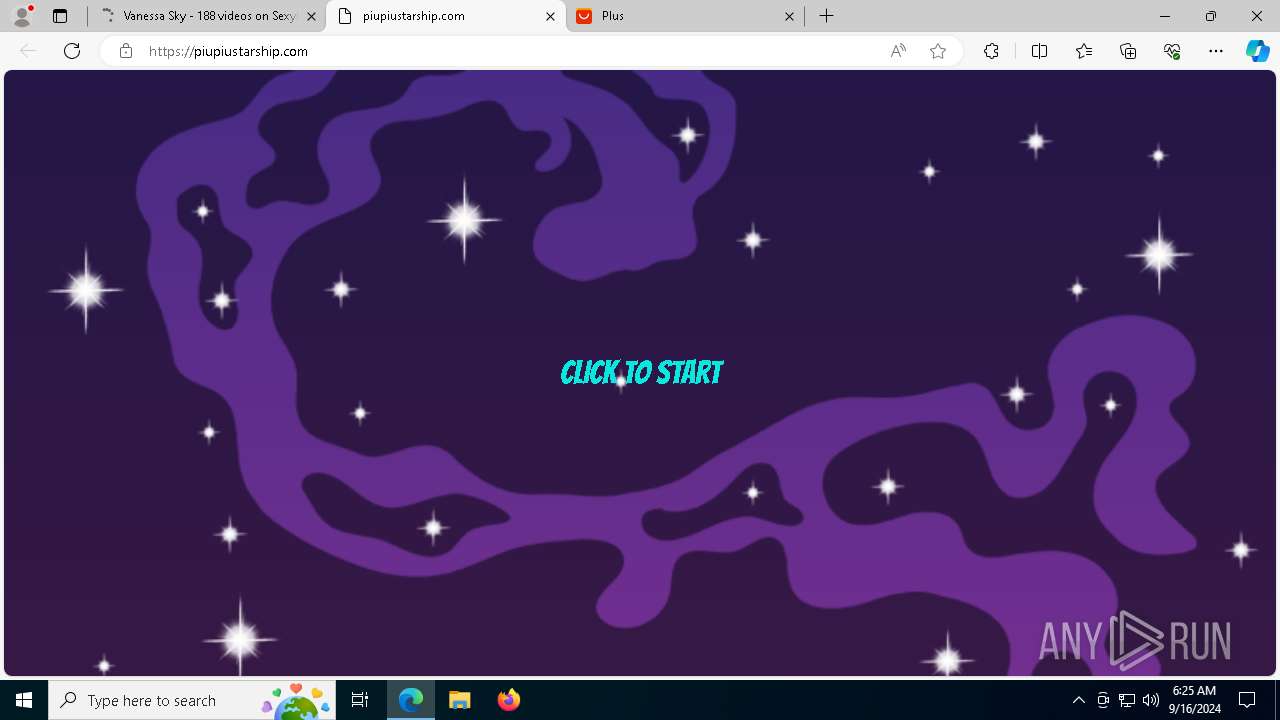The height and width of the screenshot is (720, 1280).
Task: Open a new browser tab
Action: point(826,16)
